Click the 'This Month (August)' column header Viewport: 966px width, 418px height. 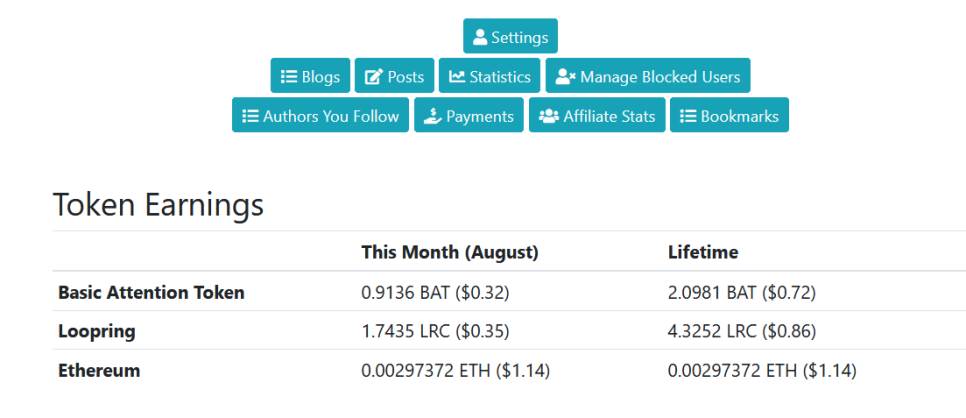(x=450, y=252)
